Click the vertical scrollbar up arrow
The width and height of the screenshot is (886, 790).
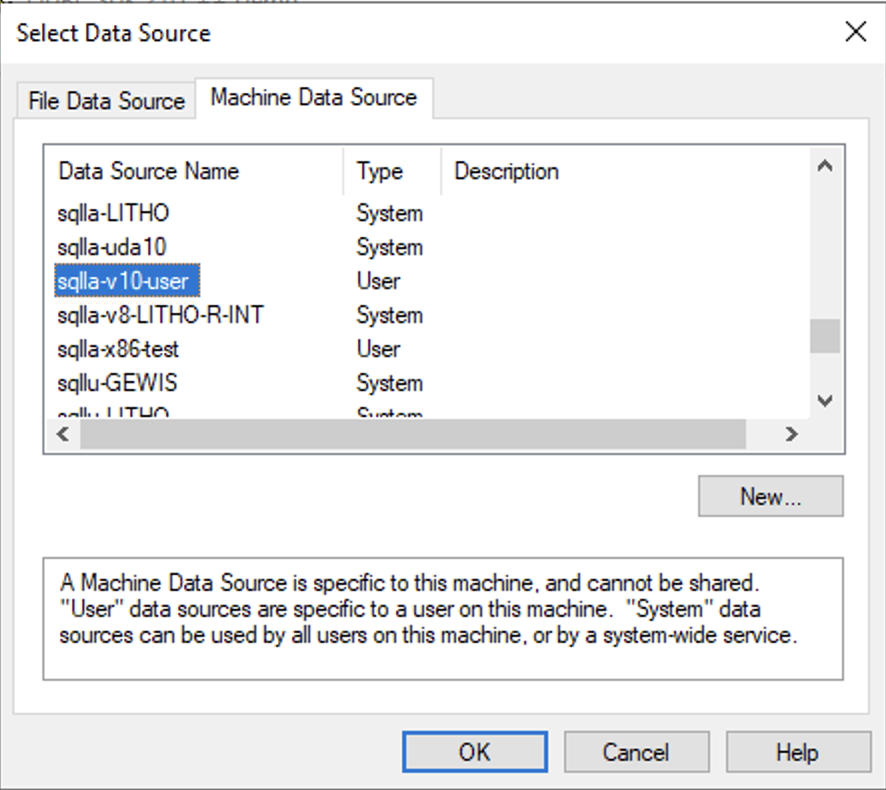click(825, 167)
